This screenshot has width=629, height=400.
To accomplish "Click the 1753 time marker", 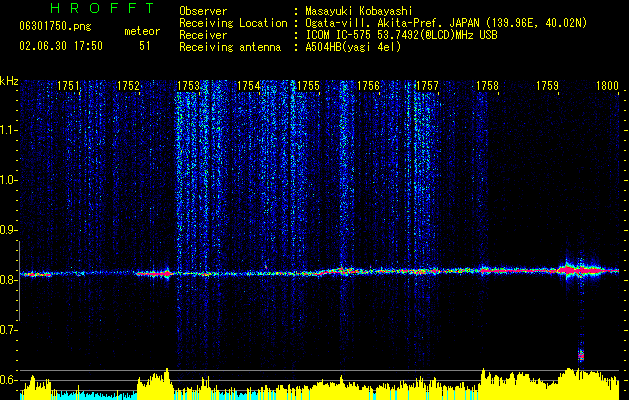I will pyautogui.click(x=188, y=86).
